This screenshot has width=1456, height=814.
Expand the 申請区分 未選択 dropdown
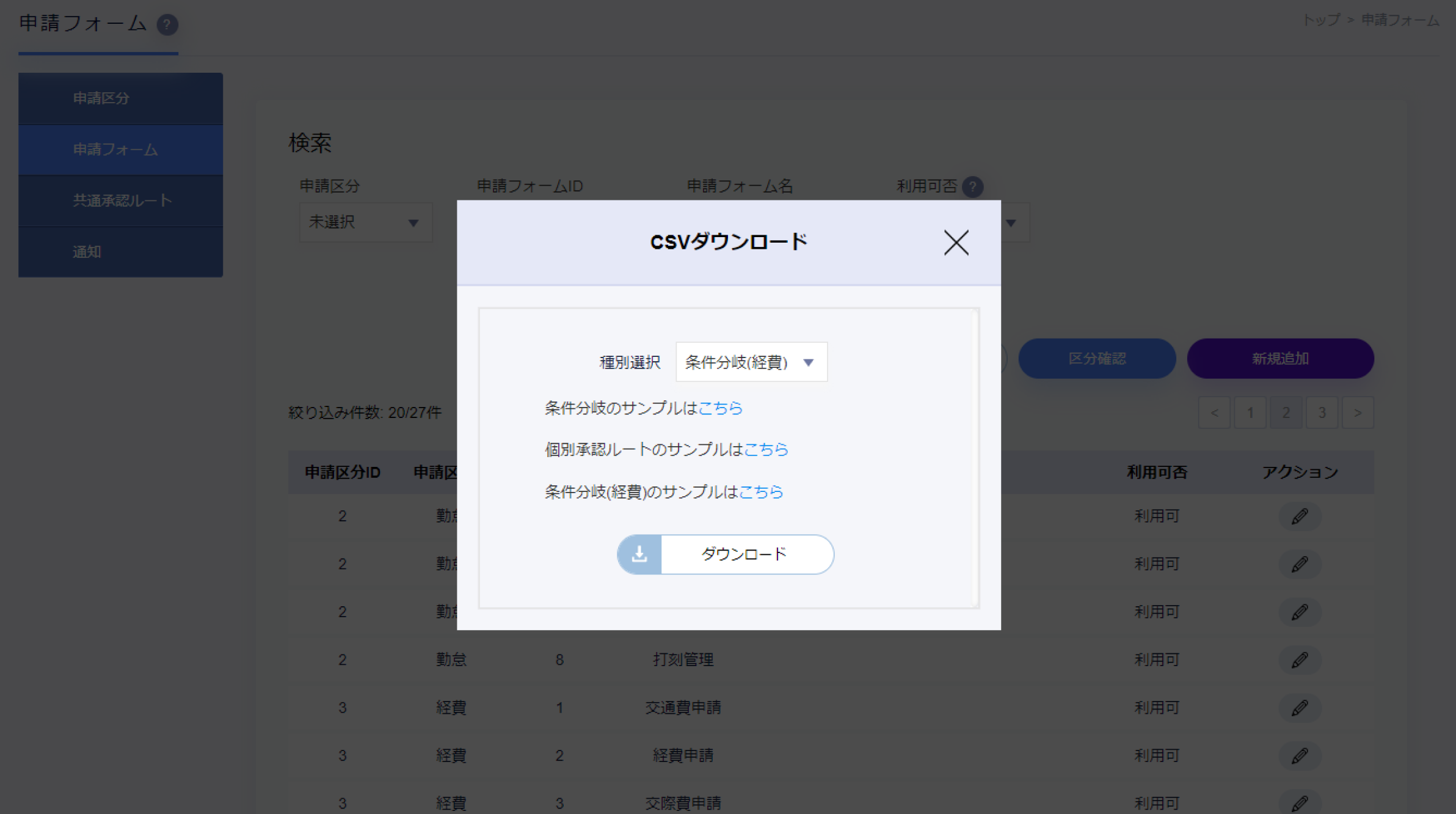tap(365, 222)
